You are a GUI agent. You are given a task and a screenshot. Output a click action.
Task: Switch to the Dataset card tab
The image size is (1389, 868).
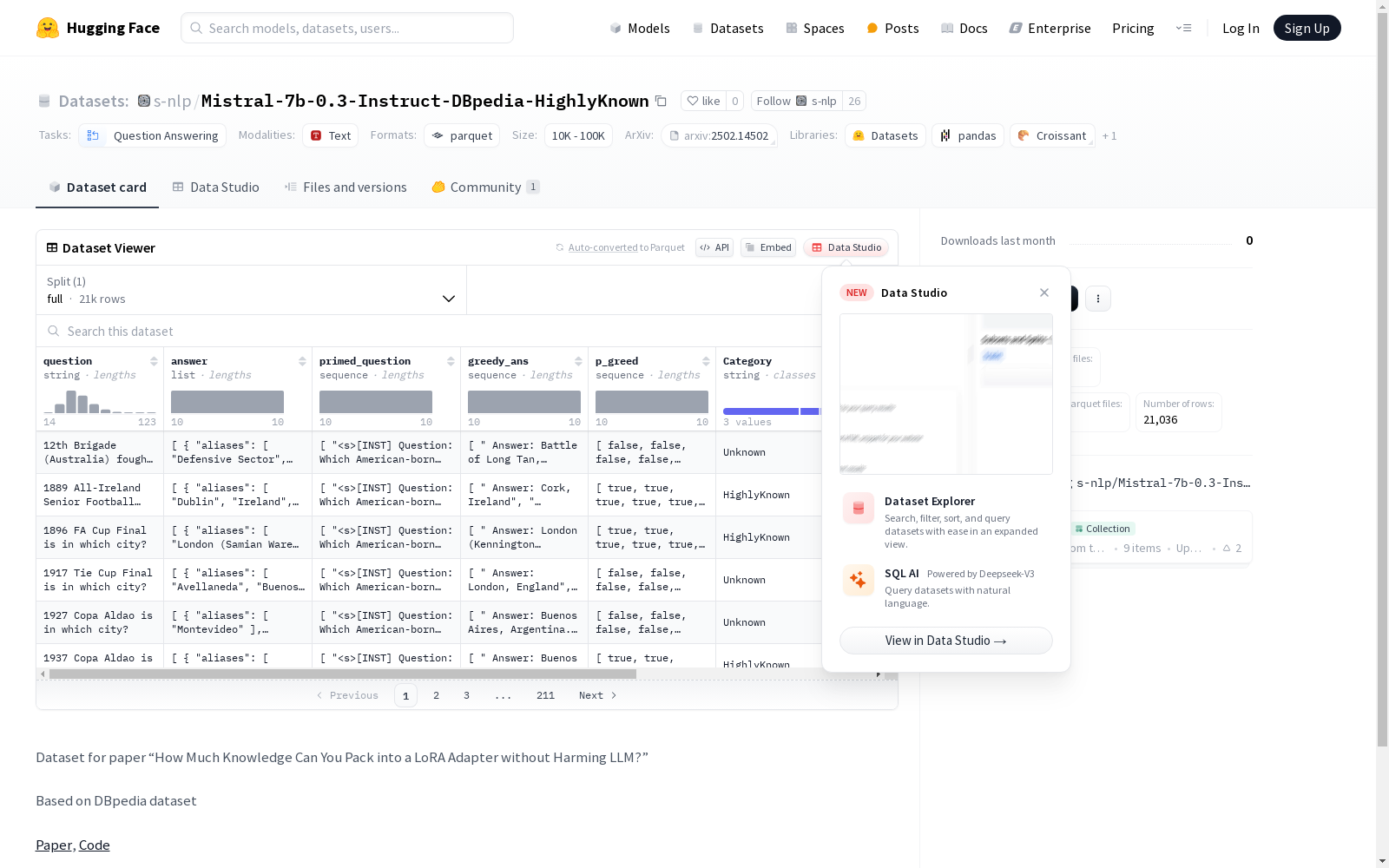(x=97, y=187)
